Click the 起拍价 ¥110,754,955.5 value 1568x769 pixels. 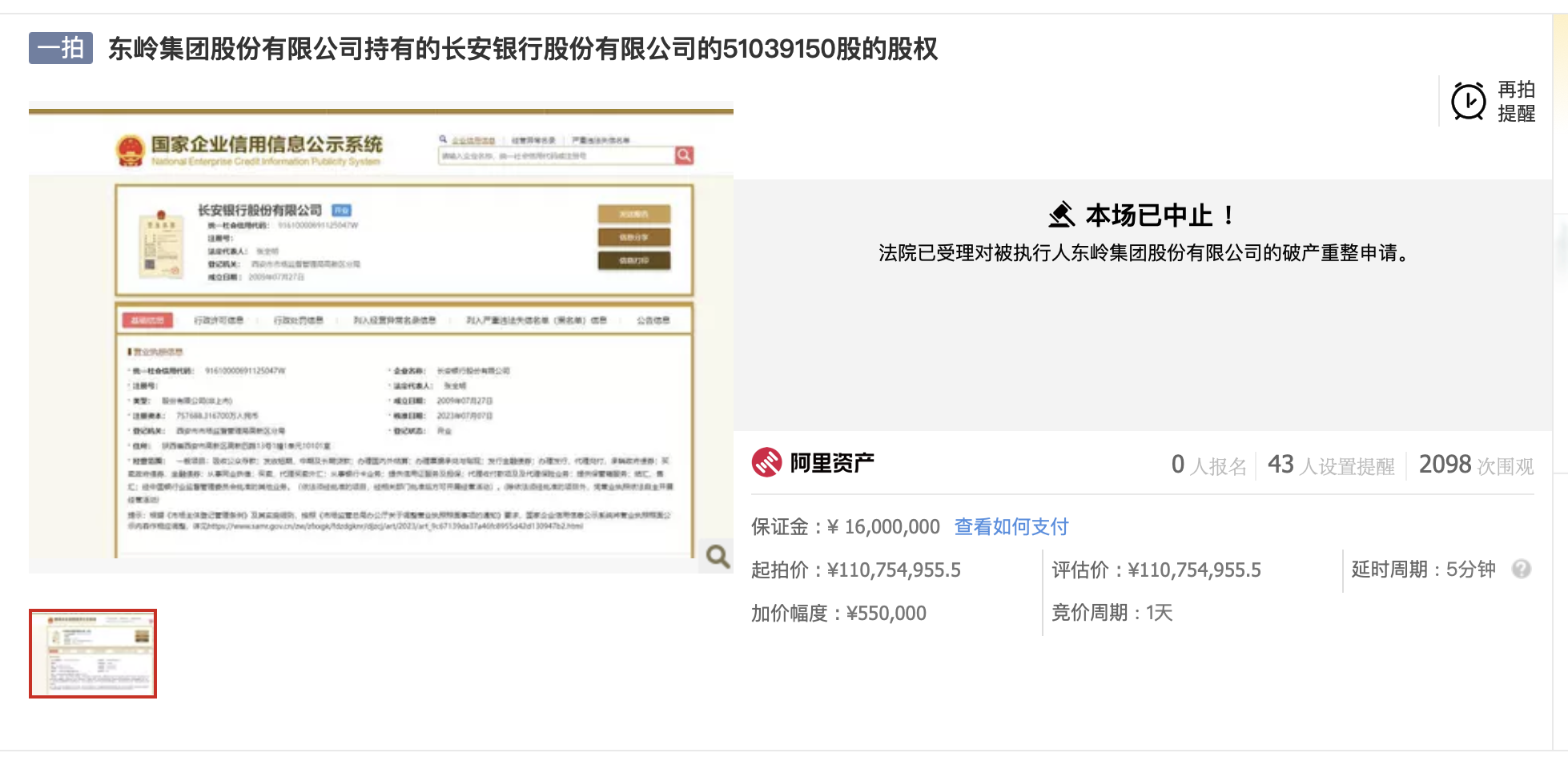[893, 570]
